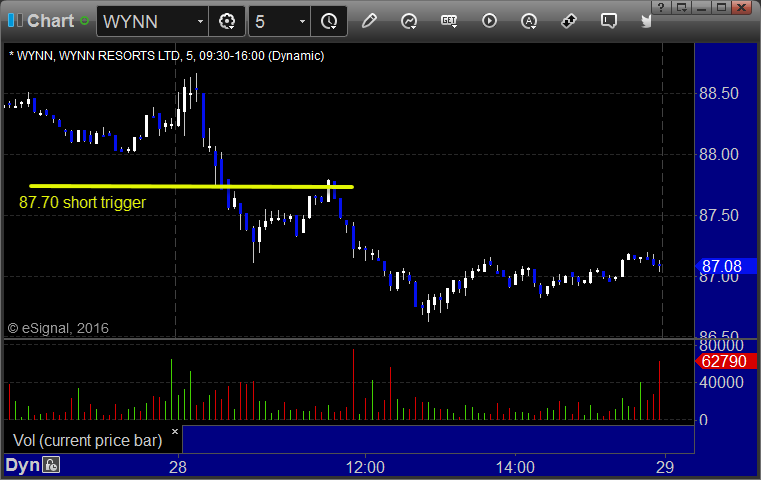Click the 14:00 time axis label
The height and width of the screenshot is (480, 761).
point(515,467)
